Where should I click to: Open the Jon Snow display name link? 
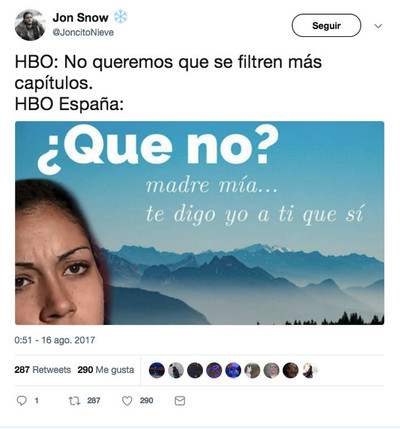coord(81,17)
